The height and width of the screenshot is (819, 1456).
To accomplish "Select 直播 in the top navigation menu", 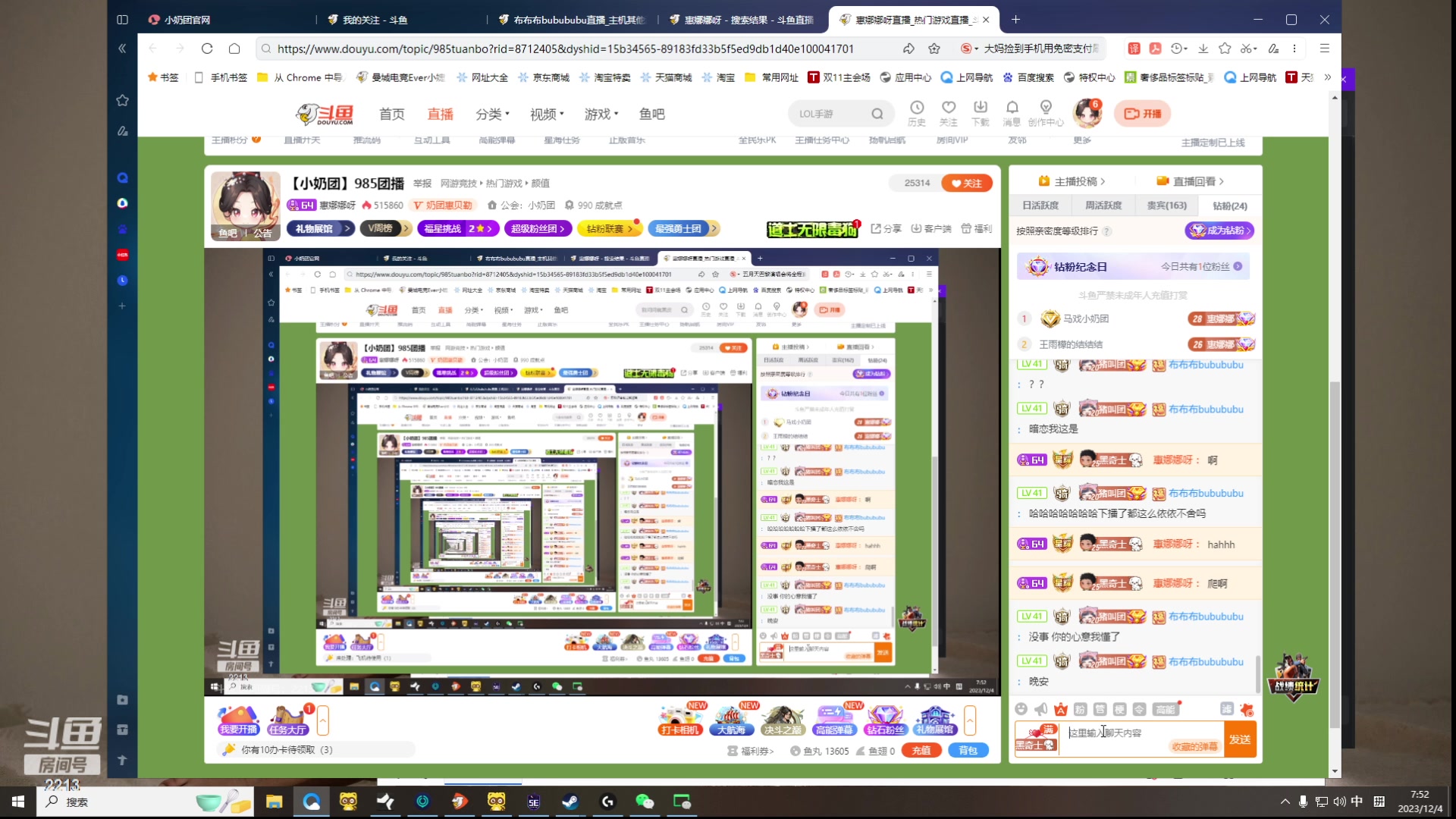I will pos(441,114).
